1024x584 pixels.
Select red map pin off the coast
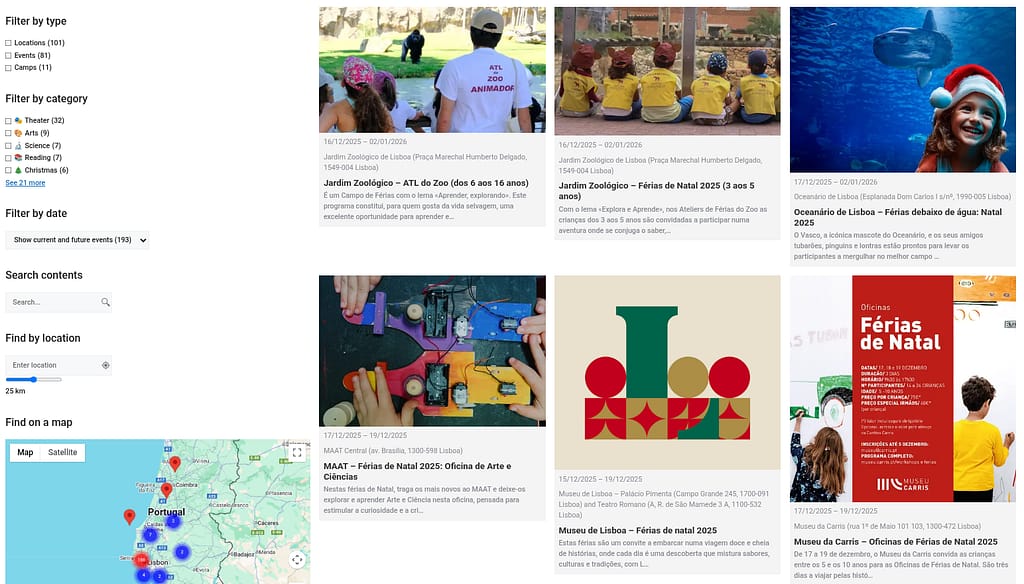pos(129,517)
